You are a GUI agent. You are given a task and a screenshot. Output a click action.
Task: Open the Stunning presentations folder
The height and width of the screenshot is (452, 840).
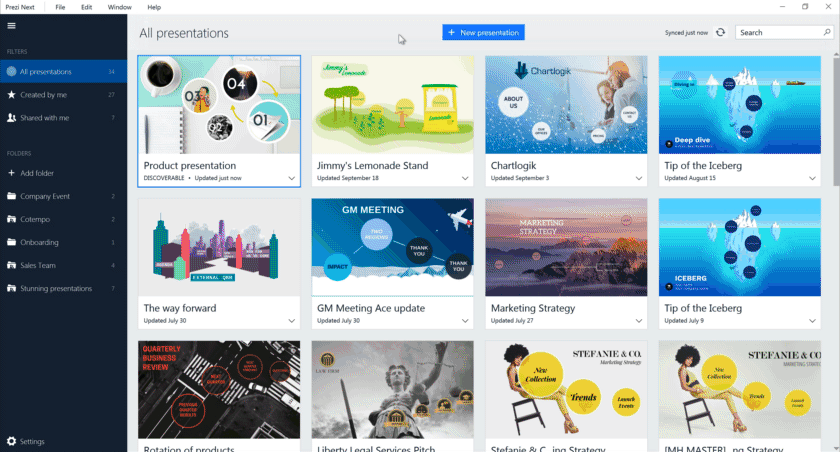point(56,289)
